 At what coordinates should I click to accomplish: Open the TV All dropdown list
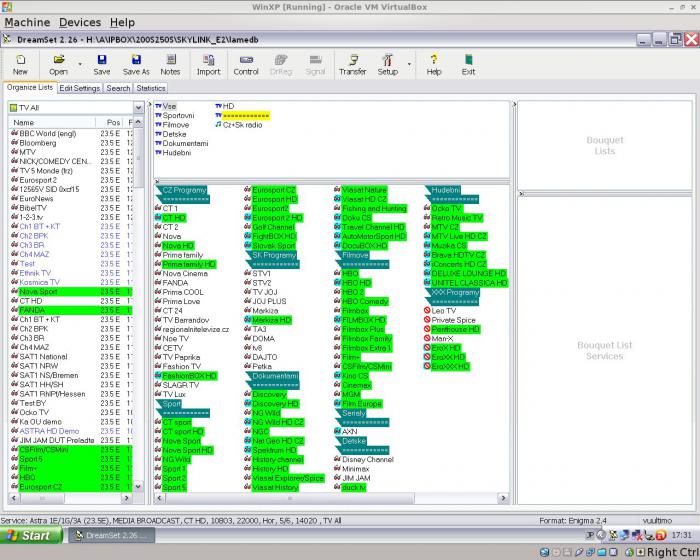coord(138,108)
